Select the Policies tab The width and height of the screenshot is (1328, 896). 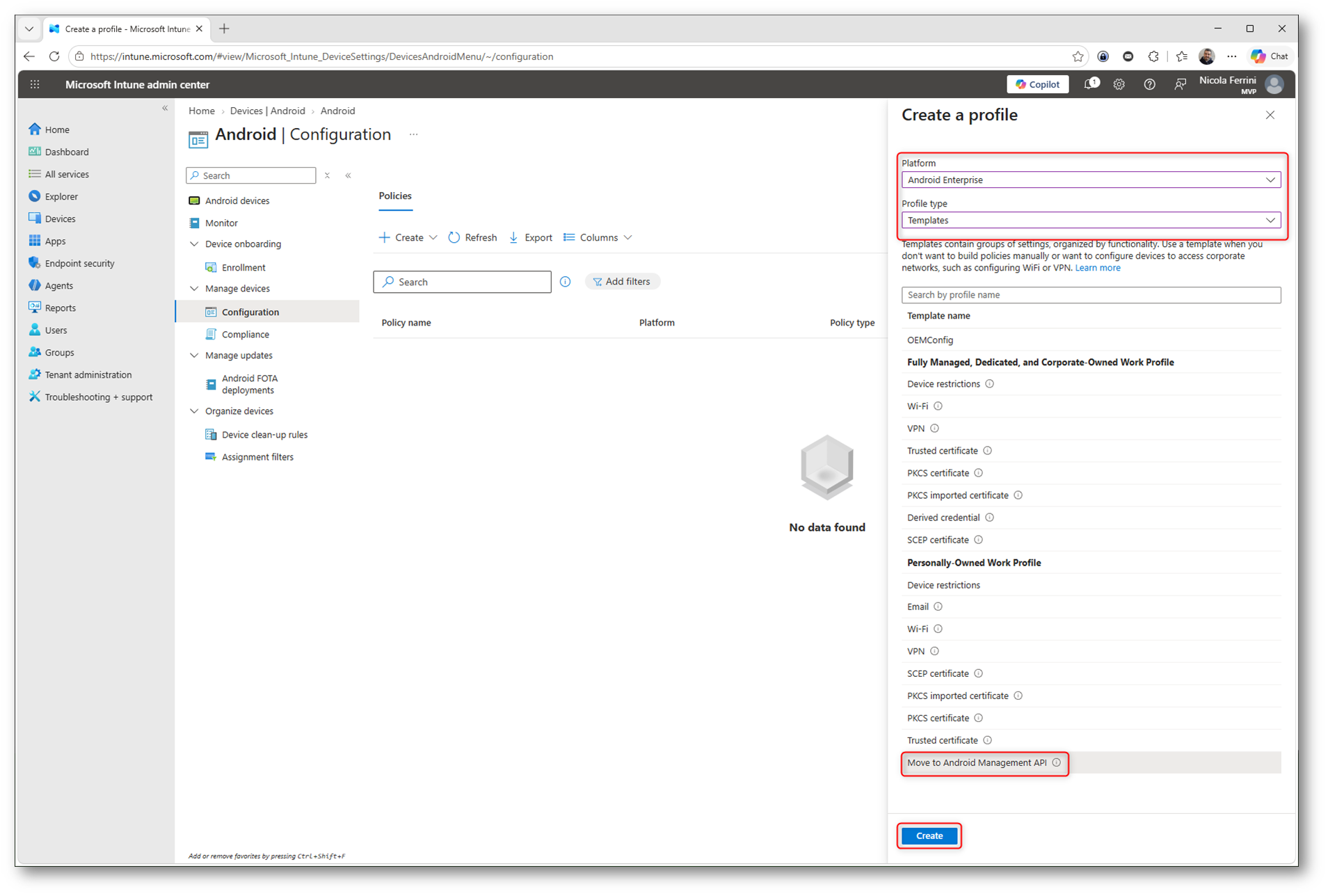pos(395,196)
